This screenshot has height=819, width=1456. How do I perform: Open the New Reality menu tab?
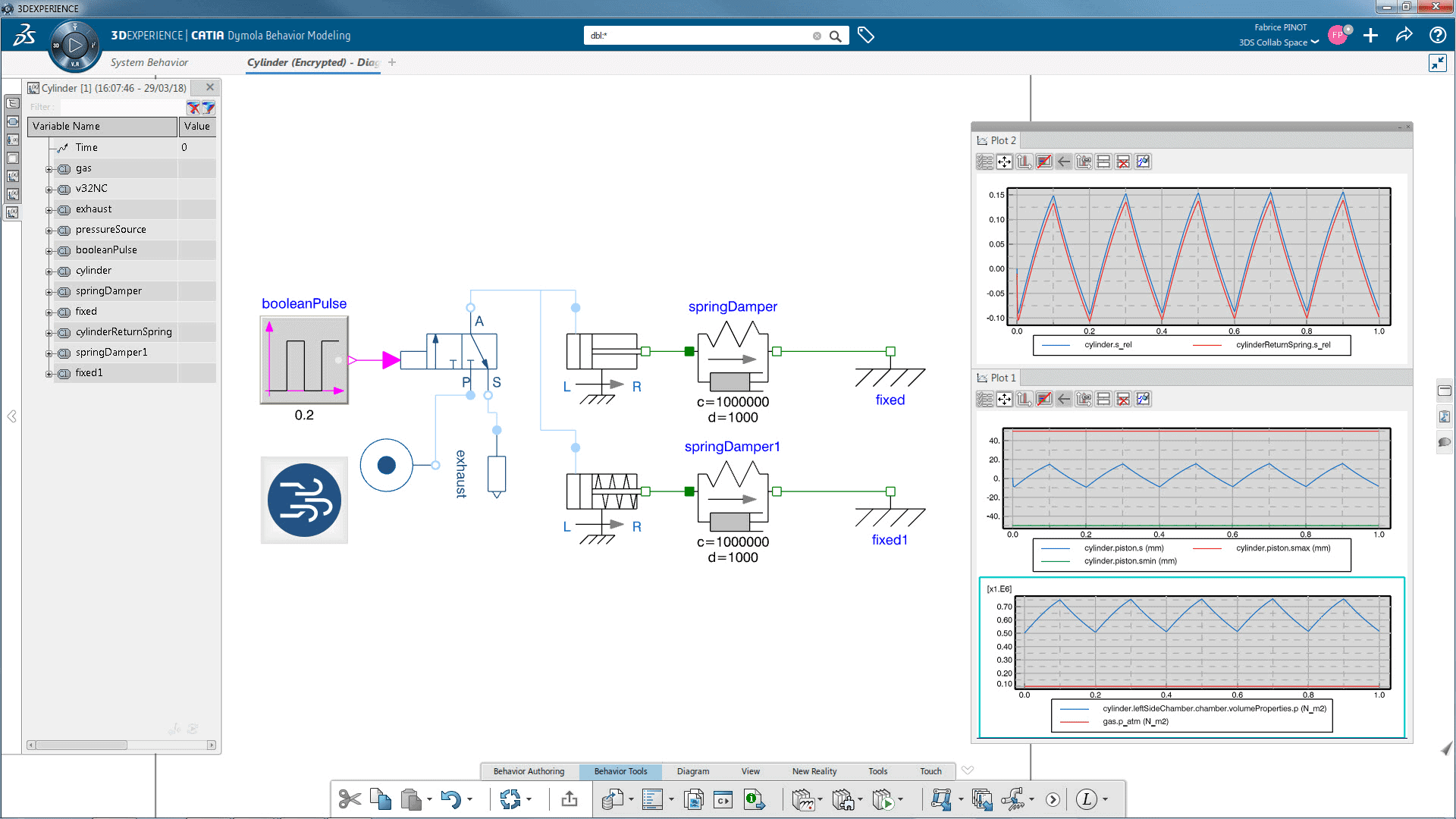point(813,771)
